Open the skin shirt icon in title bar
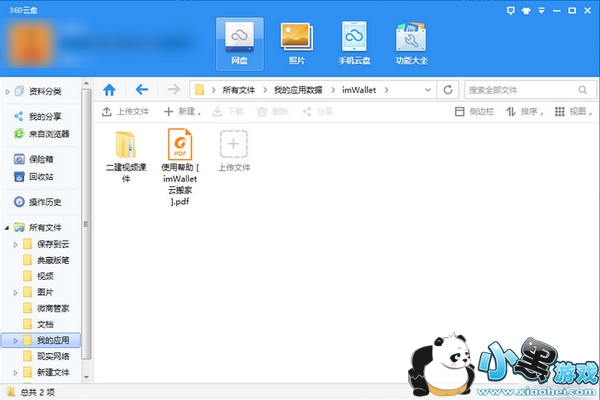 click(526, 11)
